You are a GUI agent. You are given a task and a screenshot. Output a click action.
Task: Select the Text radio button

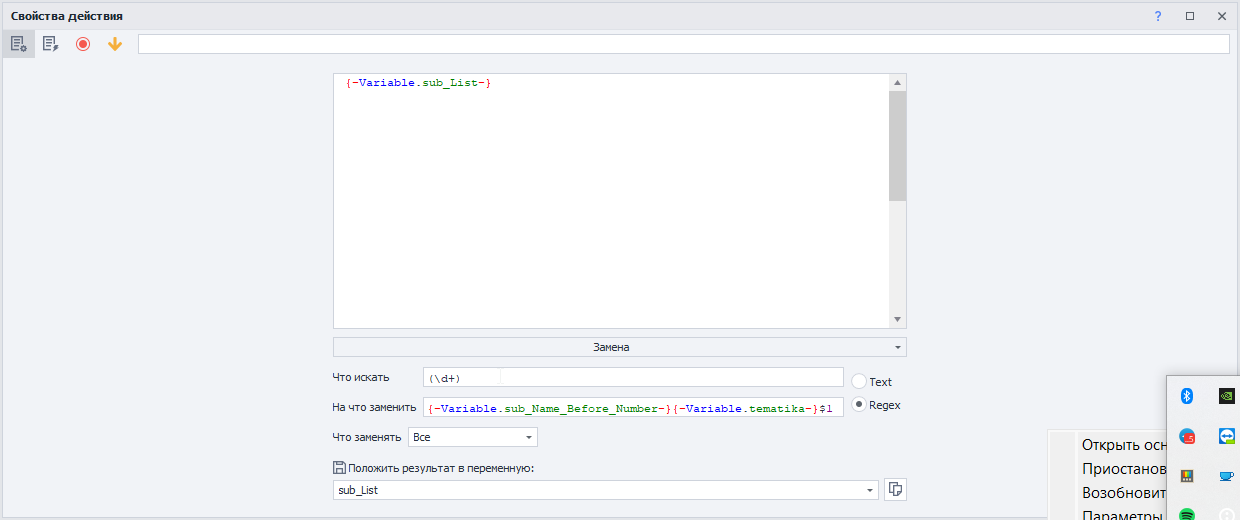pos(859,381)
